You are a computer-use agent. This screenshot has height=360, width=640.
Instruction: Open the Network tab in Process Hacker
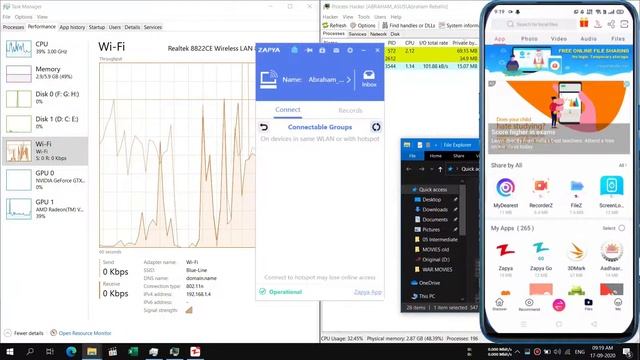[x=378, y=34]
